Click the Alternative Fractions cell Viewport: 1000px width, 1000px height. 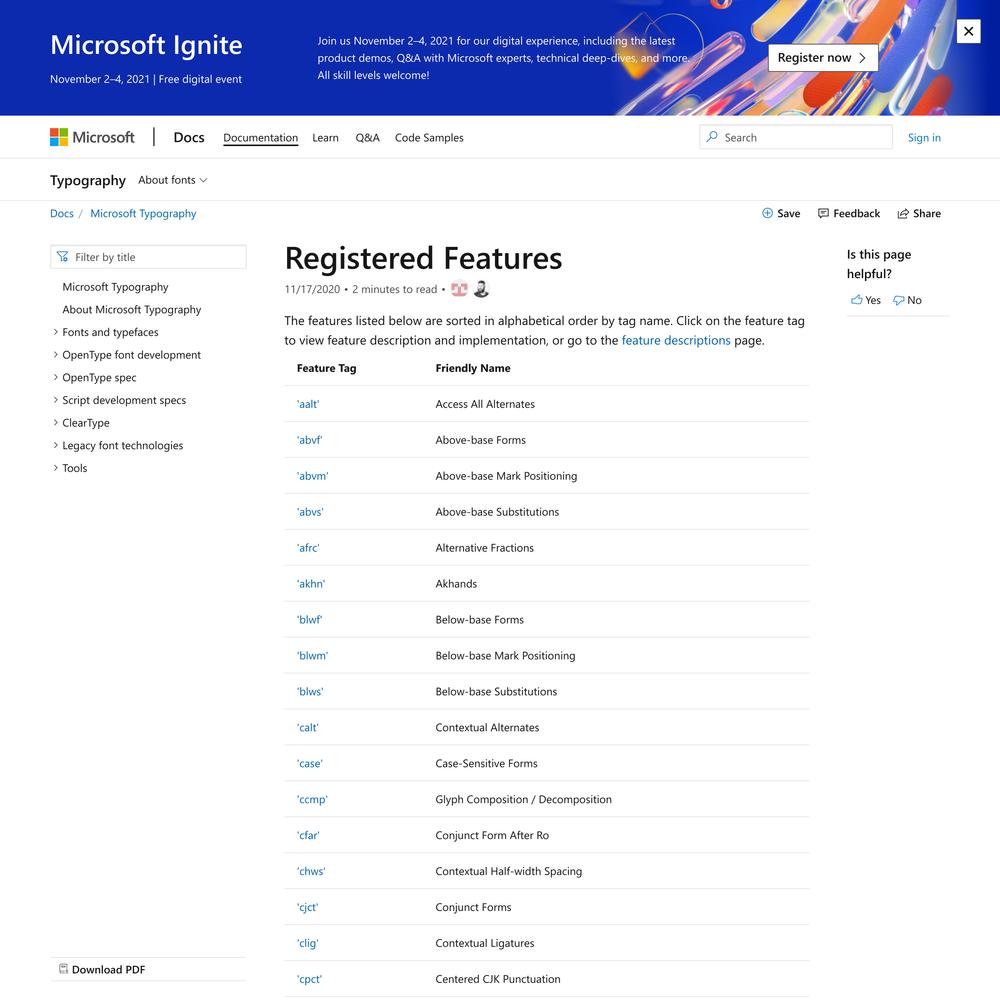(485, 548)
